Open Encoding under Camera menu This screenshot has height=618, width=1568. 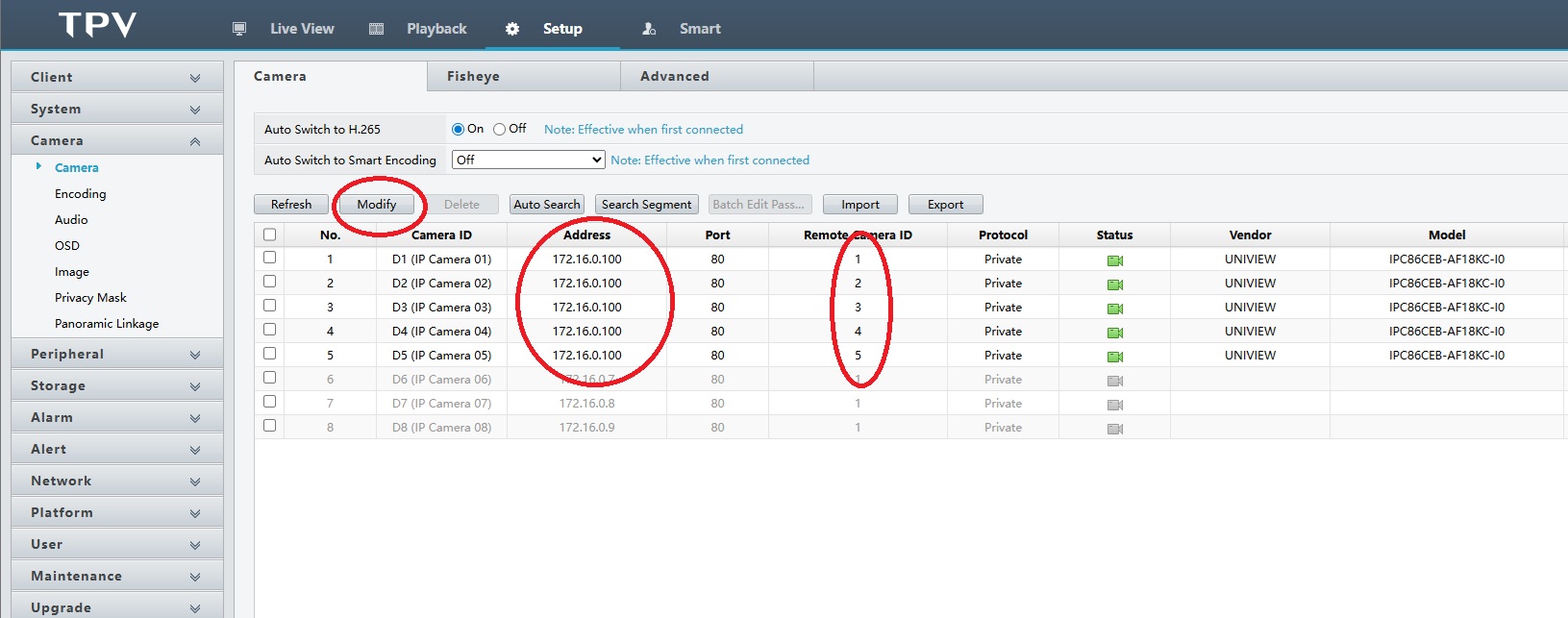[81, 194]
